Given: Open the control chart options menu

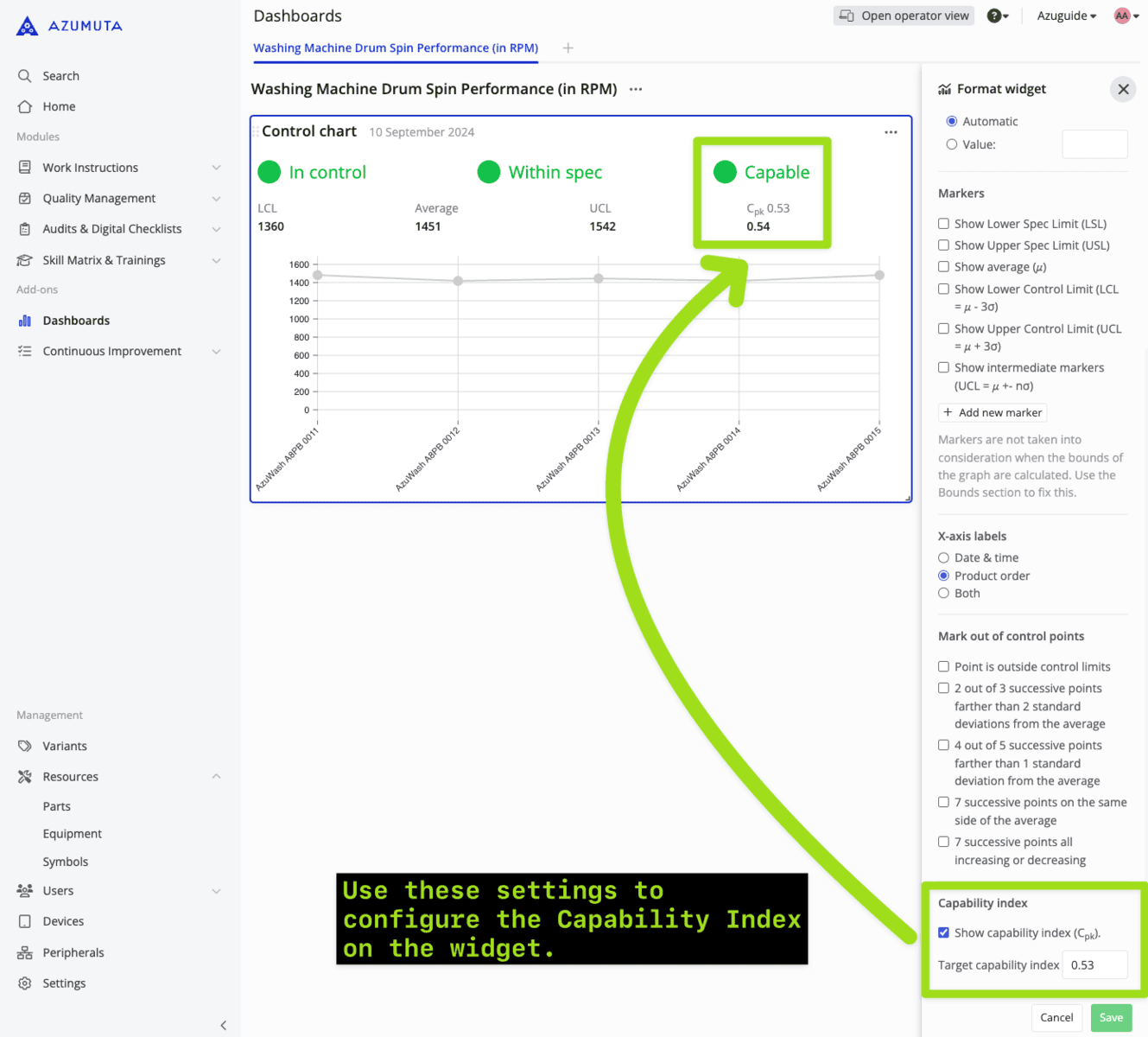Looking at the screenshot, I should (x=891, y=131).
